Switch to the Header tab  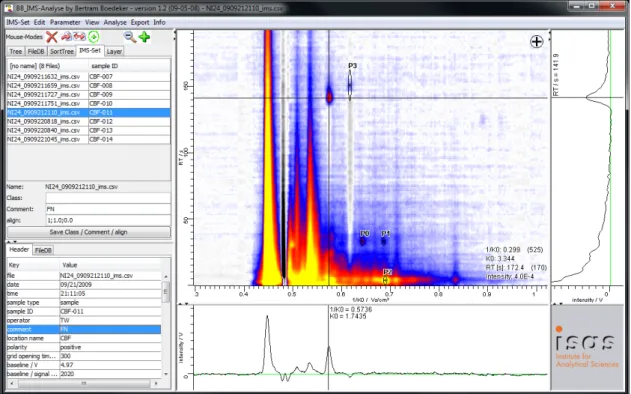(19, 250)
